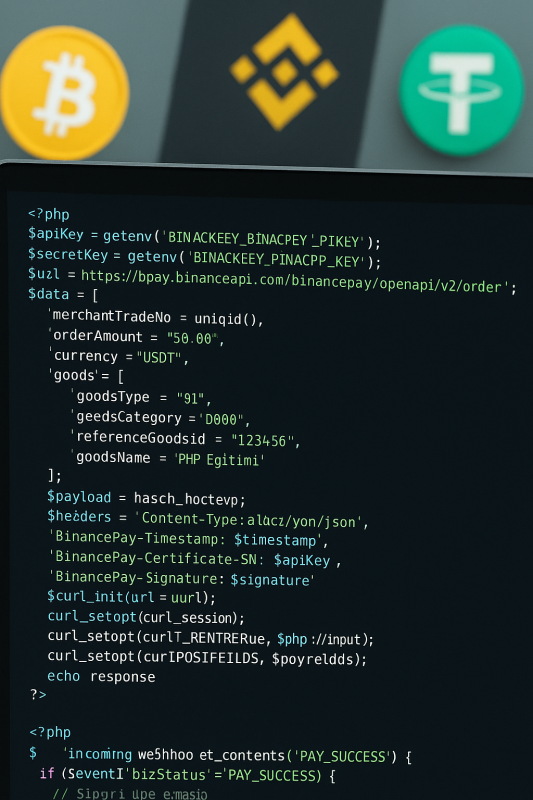Select the $secretKey variable name
This screenshot has height=800, width=533.
pos(68,255)
